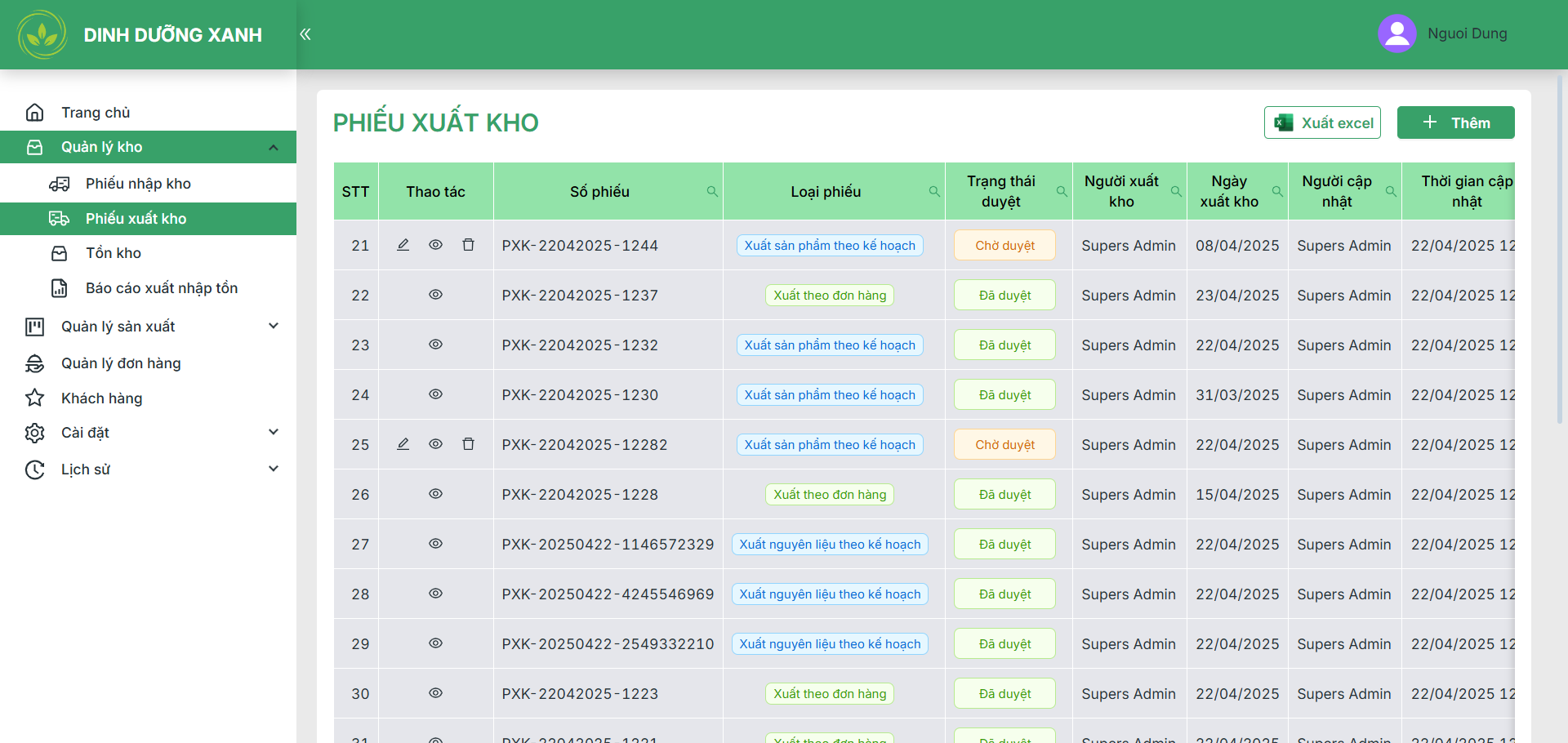
Task: Open Khách hàng menu item
Action: [x=148, y=398]
